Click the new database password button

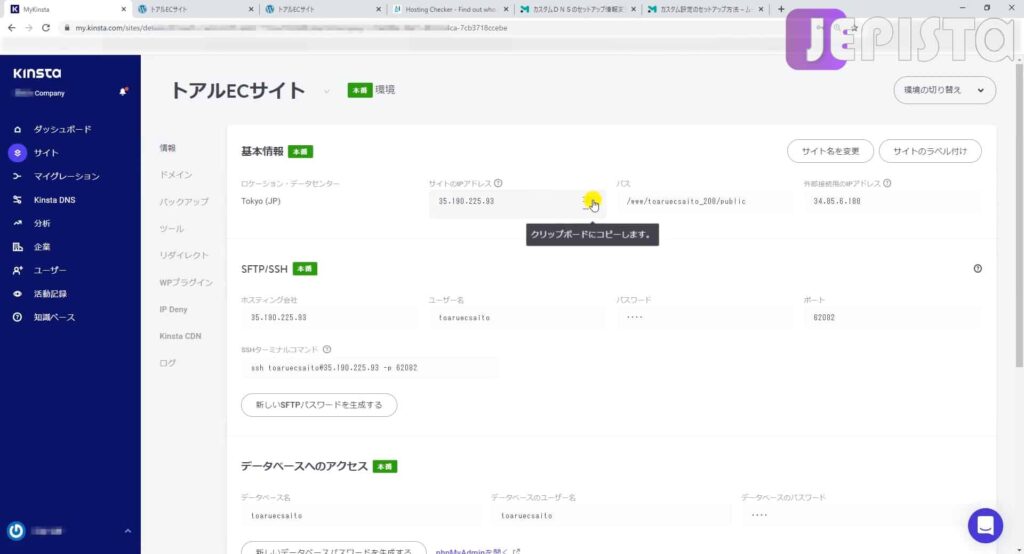(x=334, y=549)
